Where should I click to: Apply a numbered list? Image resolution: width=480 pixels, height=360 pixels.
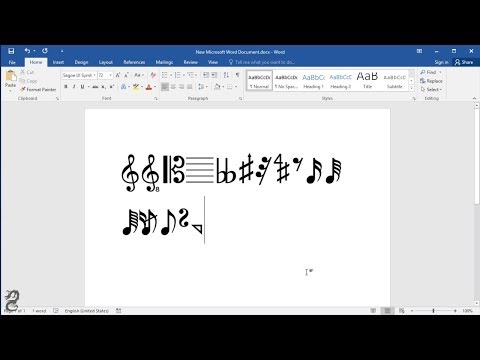coord(177,75)
